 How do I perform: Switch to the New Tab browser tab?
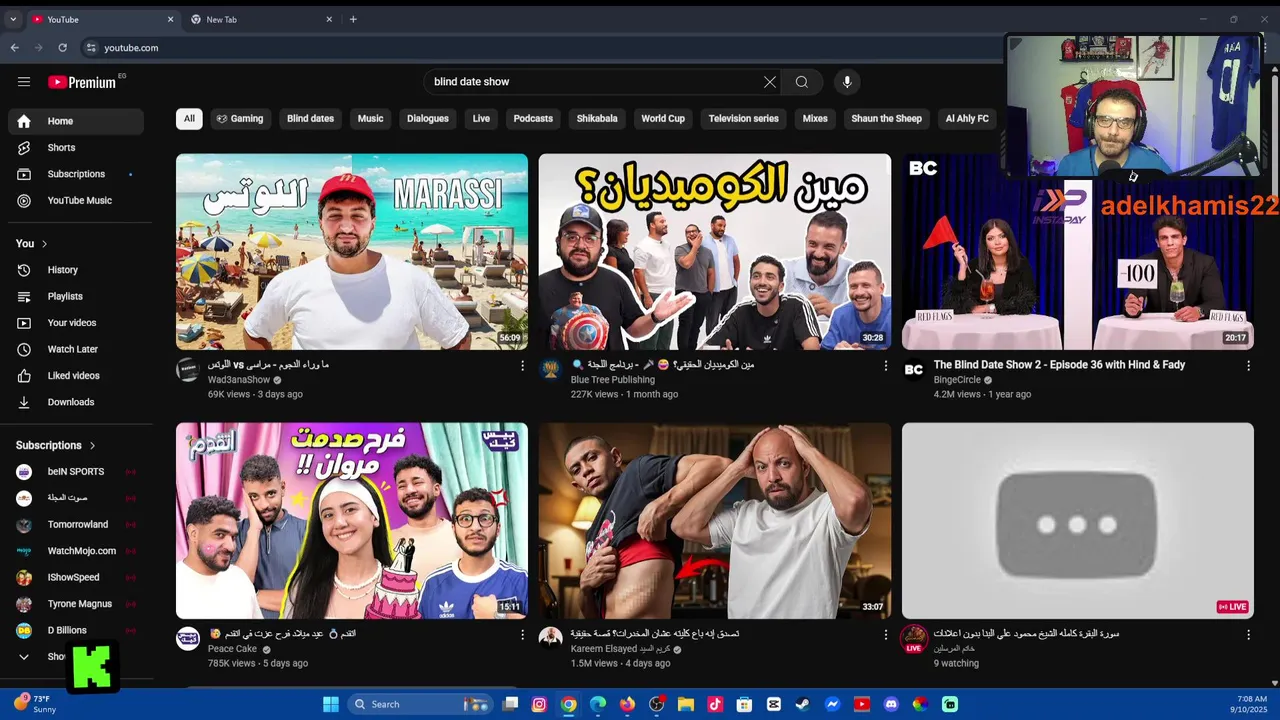(x=260, y=19)
